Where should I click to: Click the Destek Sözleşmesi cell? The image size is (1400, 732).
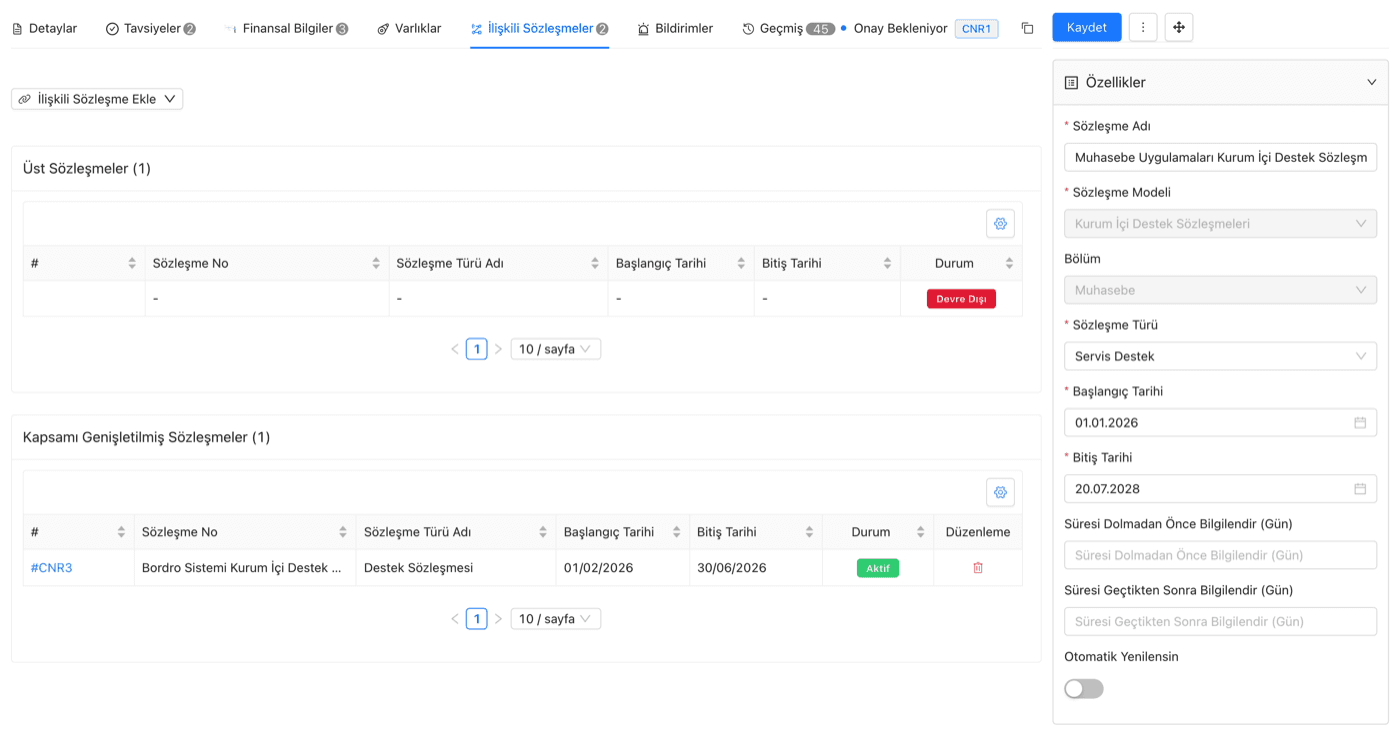456,568
